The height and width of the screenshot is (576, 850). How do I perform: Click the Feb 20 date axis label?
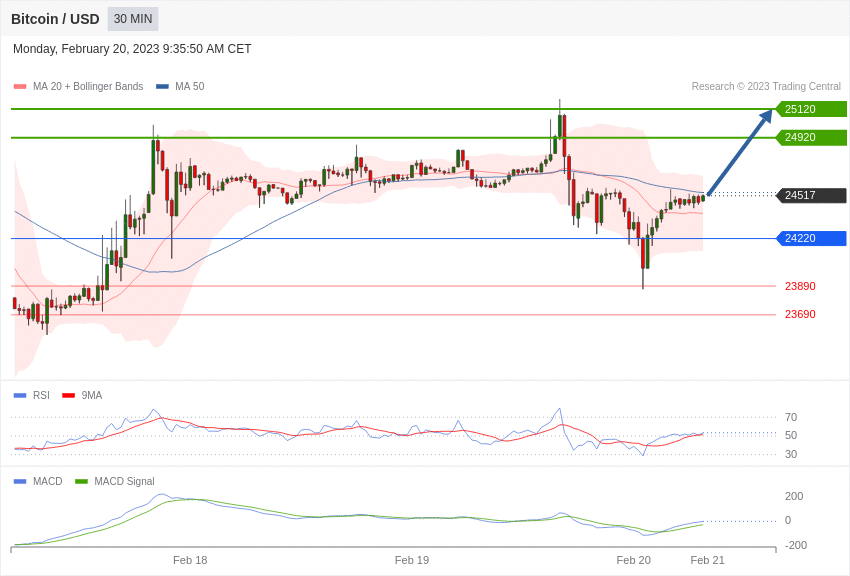pos(634,560)
